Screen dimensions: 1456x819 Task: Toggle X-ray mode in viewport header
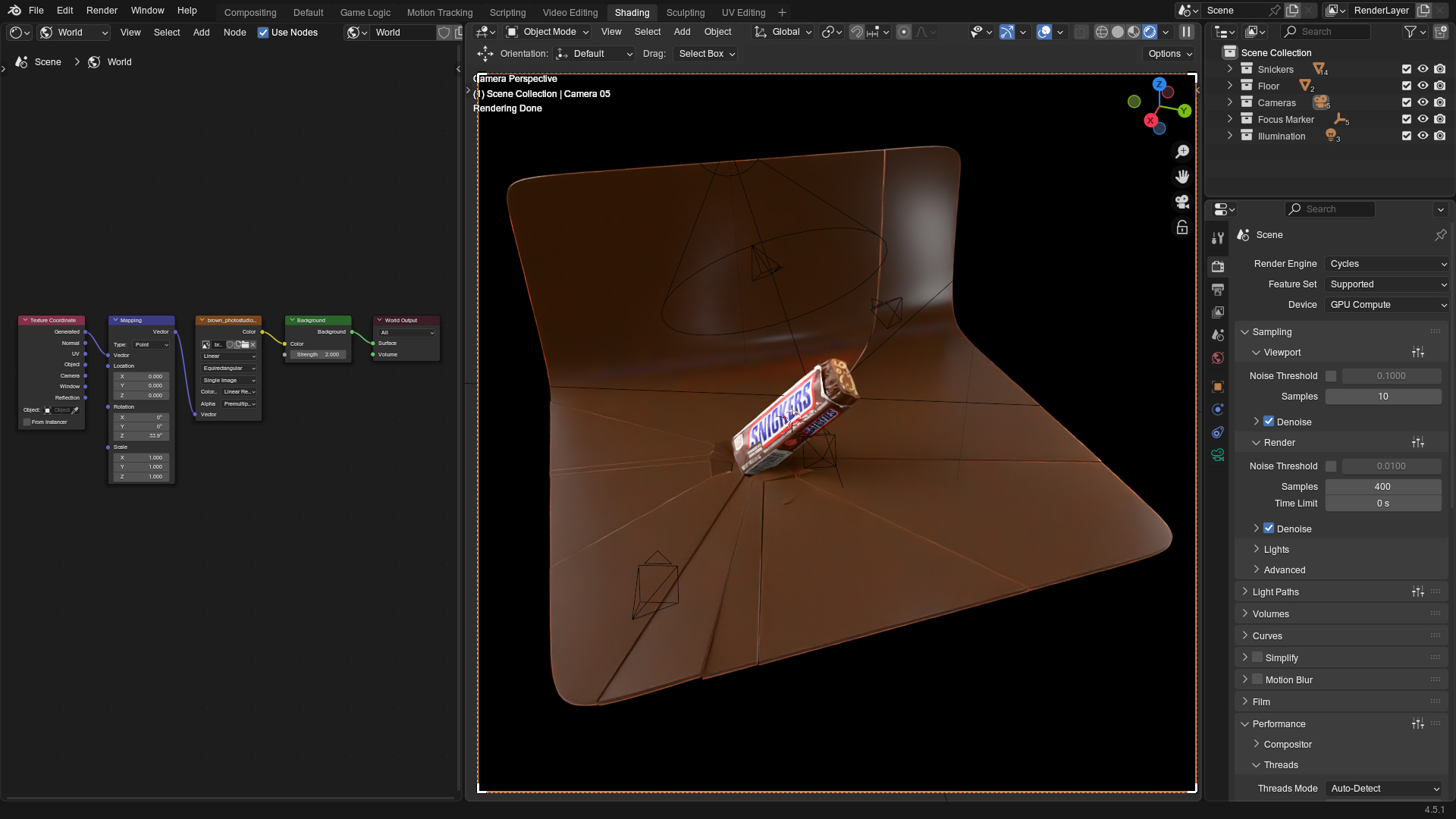pyautogui.click(x=1081, y=32)
